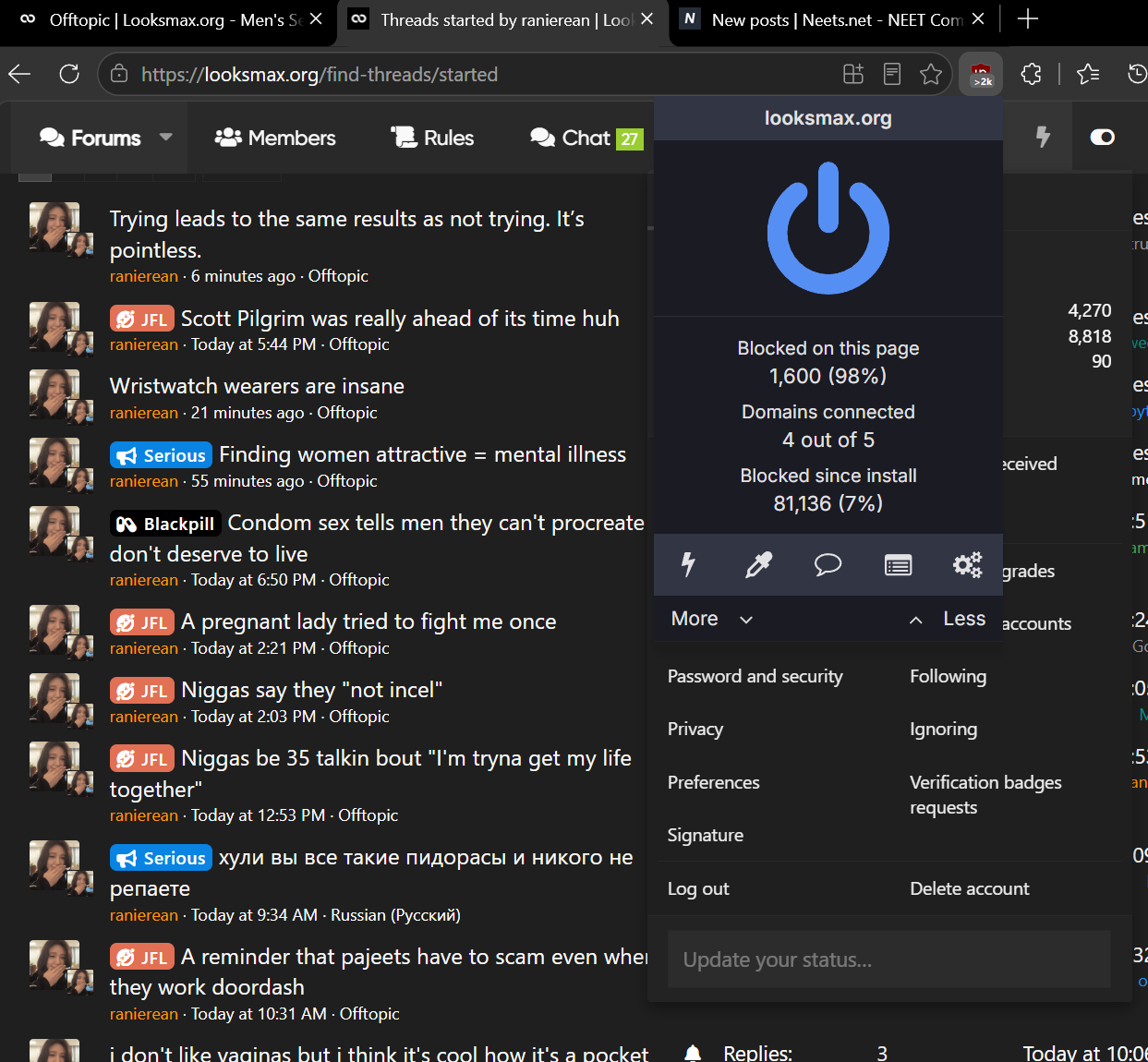Open uBlock report issue chat bubble
Viewport: 1148px width, 1062px height.
[x=828, y=564]
